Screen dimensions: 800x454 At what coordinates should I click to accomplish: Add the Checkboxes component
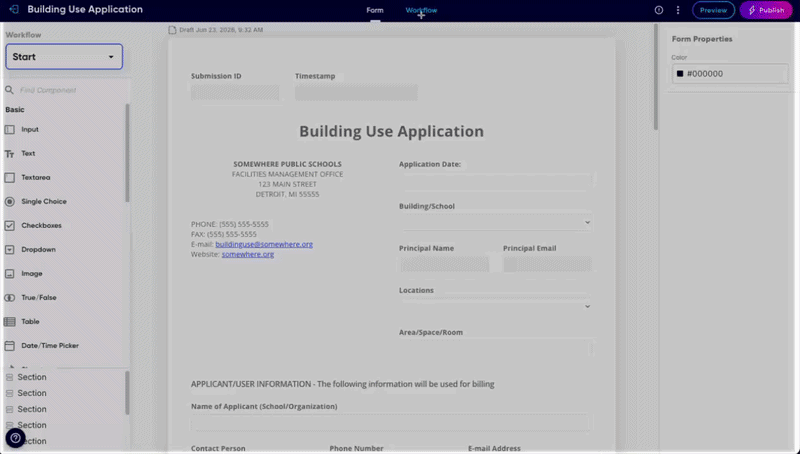click(41, 225)
